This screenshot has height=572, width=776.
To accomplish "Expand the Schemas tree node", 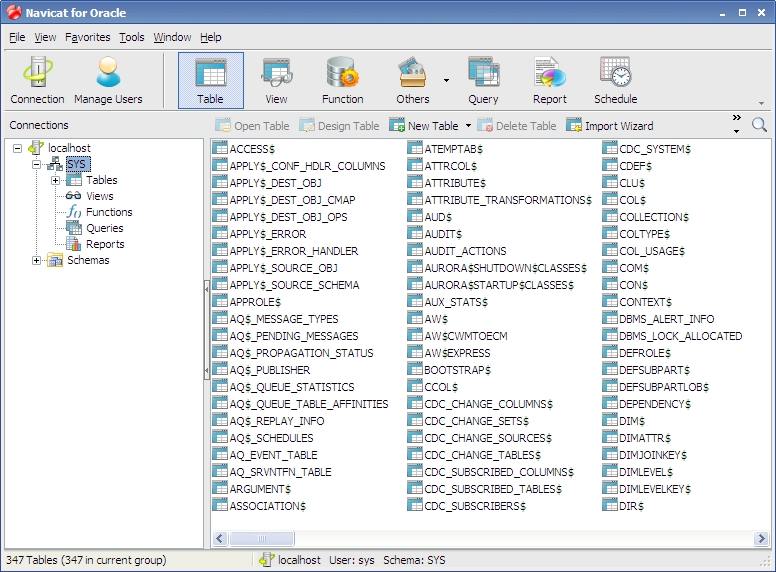I will click(x=36, y=260).
